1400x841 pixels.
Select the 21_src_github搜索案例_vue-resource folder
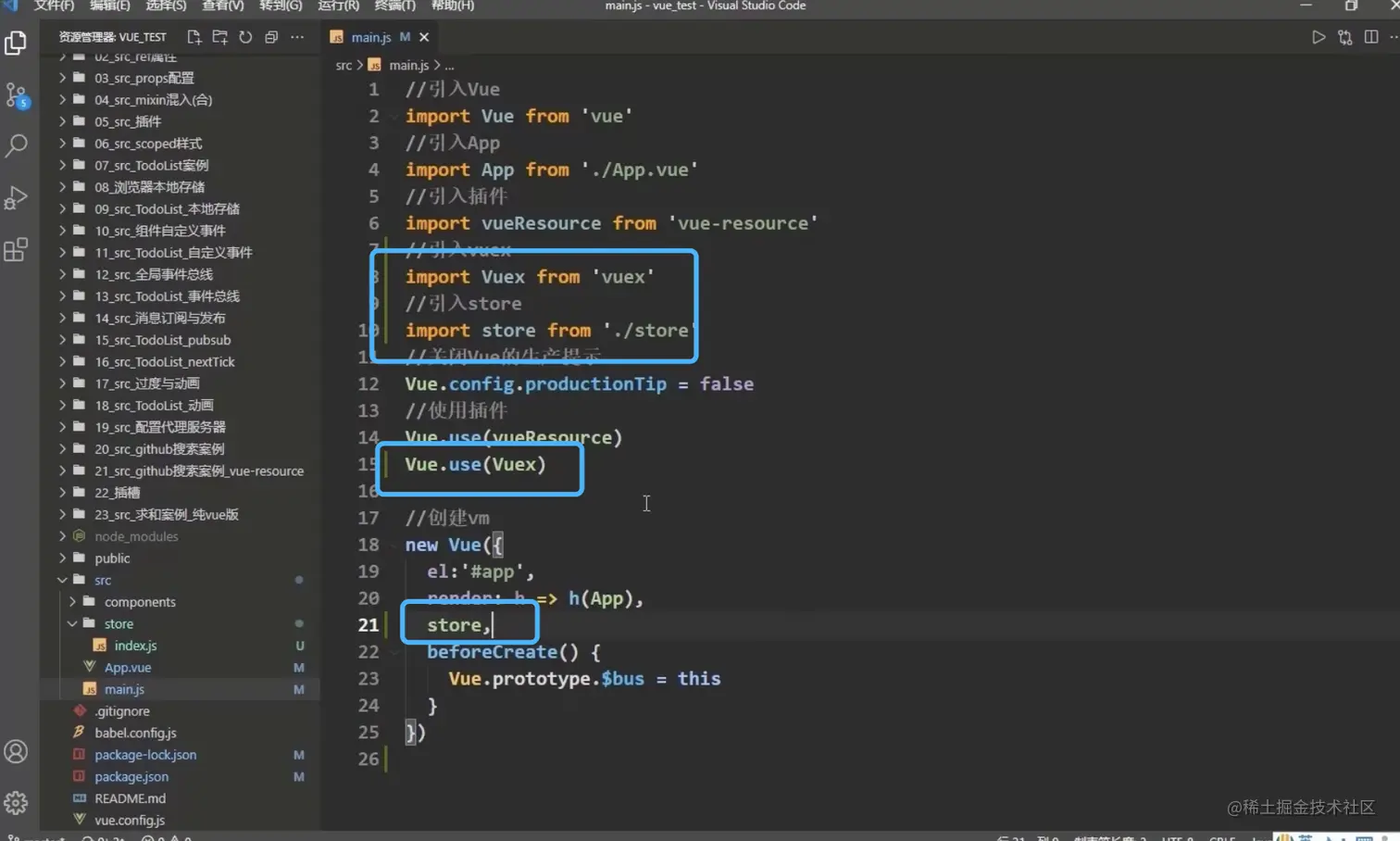[x=198, y=471]
